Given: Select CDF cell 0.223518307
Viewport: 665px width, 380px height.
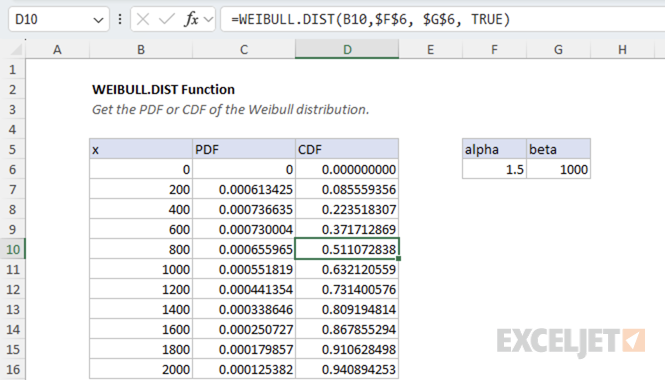Looking at the screenshot, I should coord(347,209).
